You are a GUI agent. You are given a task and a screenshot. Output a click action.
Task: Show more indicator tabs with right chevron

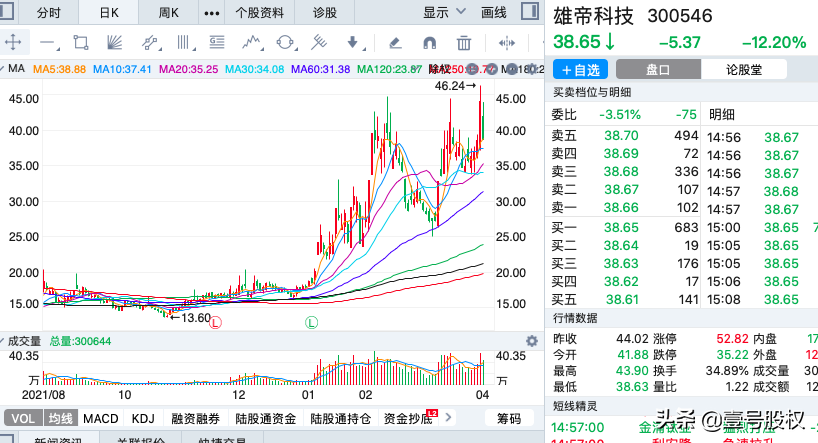click(448, 417)
